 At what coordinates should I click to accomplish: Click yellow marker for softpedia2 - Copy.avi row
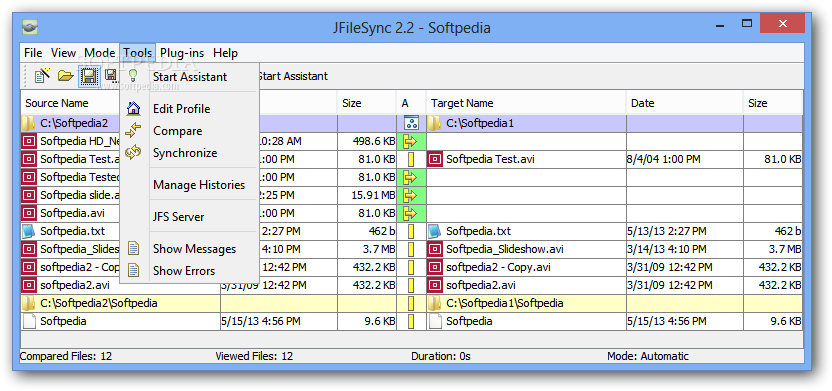click(x=411, y=268)
